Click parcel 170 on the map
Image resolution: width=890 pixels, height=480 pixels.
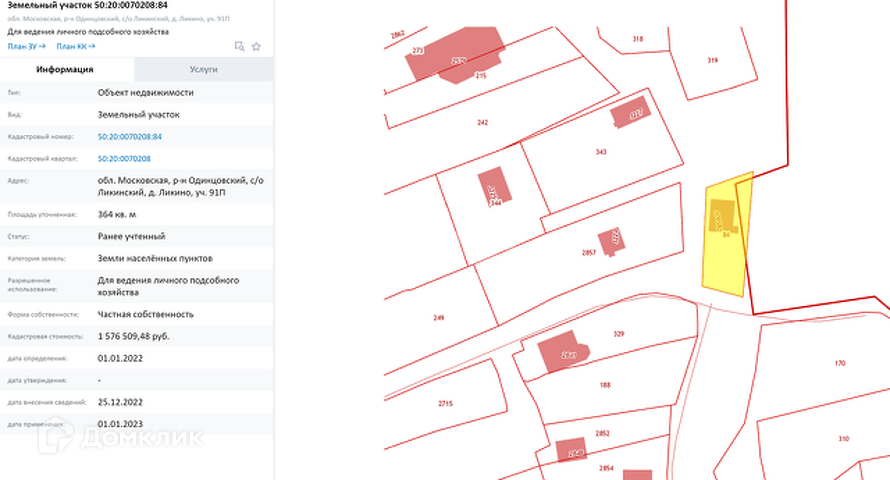[x=840, y=363]
